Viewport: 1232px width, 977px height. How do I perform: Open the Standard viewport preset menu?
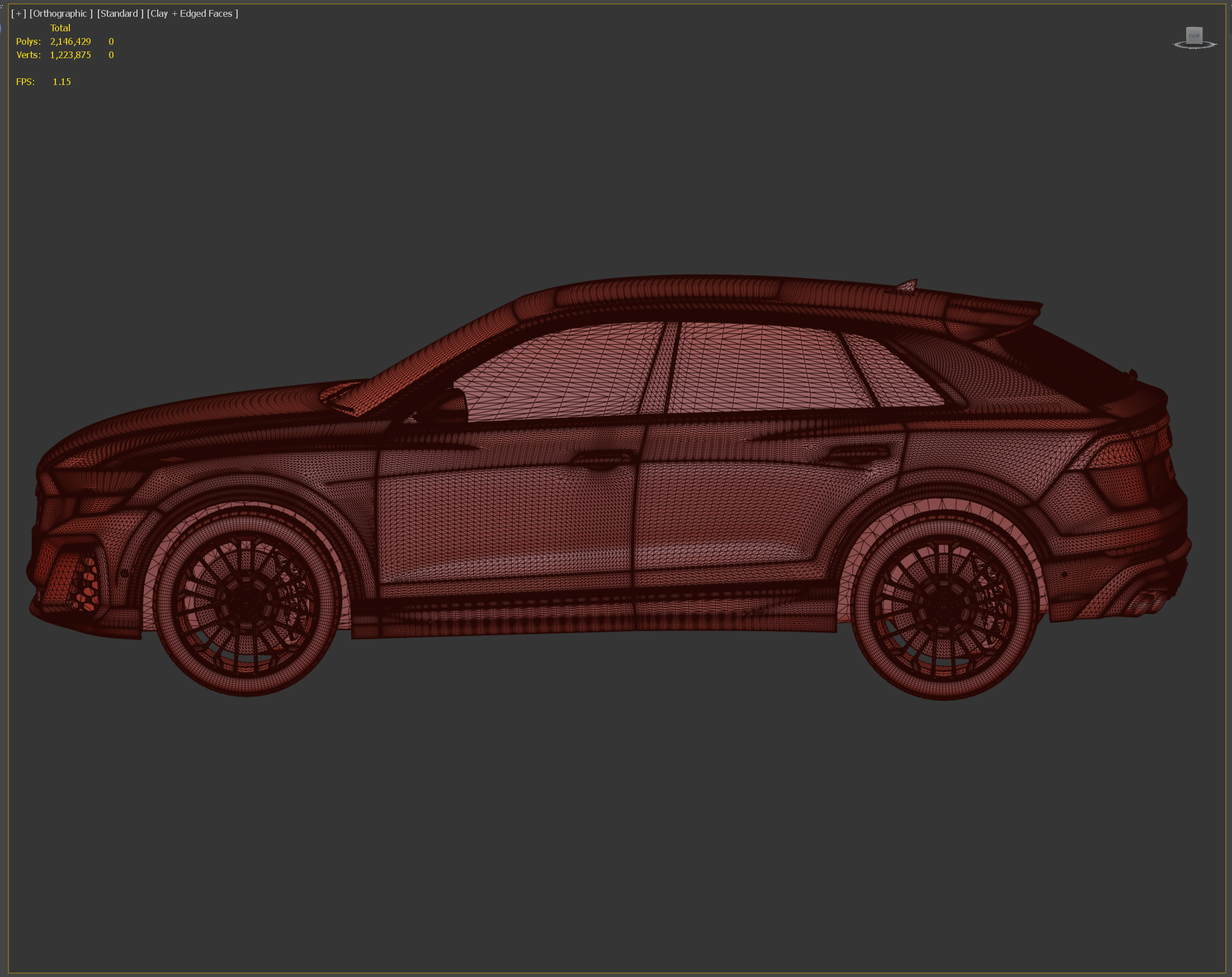[120, 13]
